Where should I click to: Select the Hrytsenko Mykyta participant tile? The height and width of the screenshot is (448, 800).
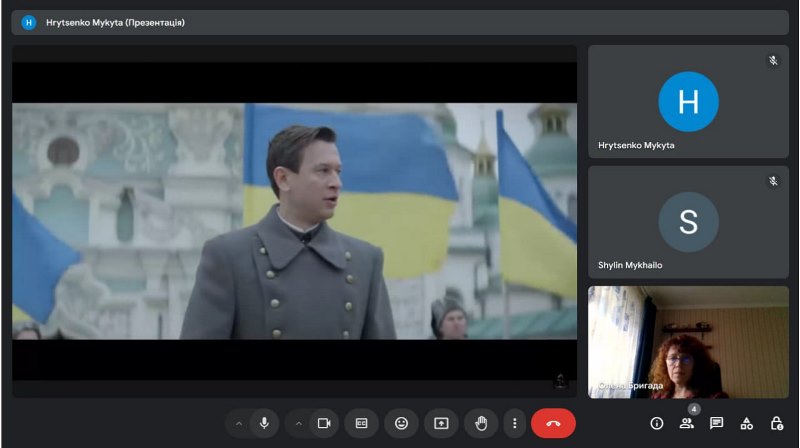(x=688, y=101)
